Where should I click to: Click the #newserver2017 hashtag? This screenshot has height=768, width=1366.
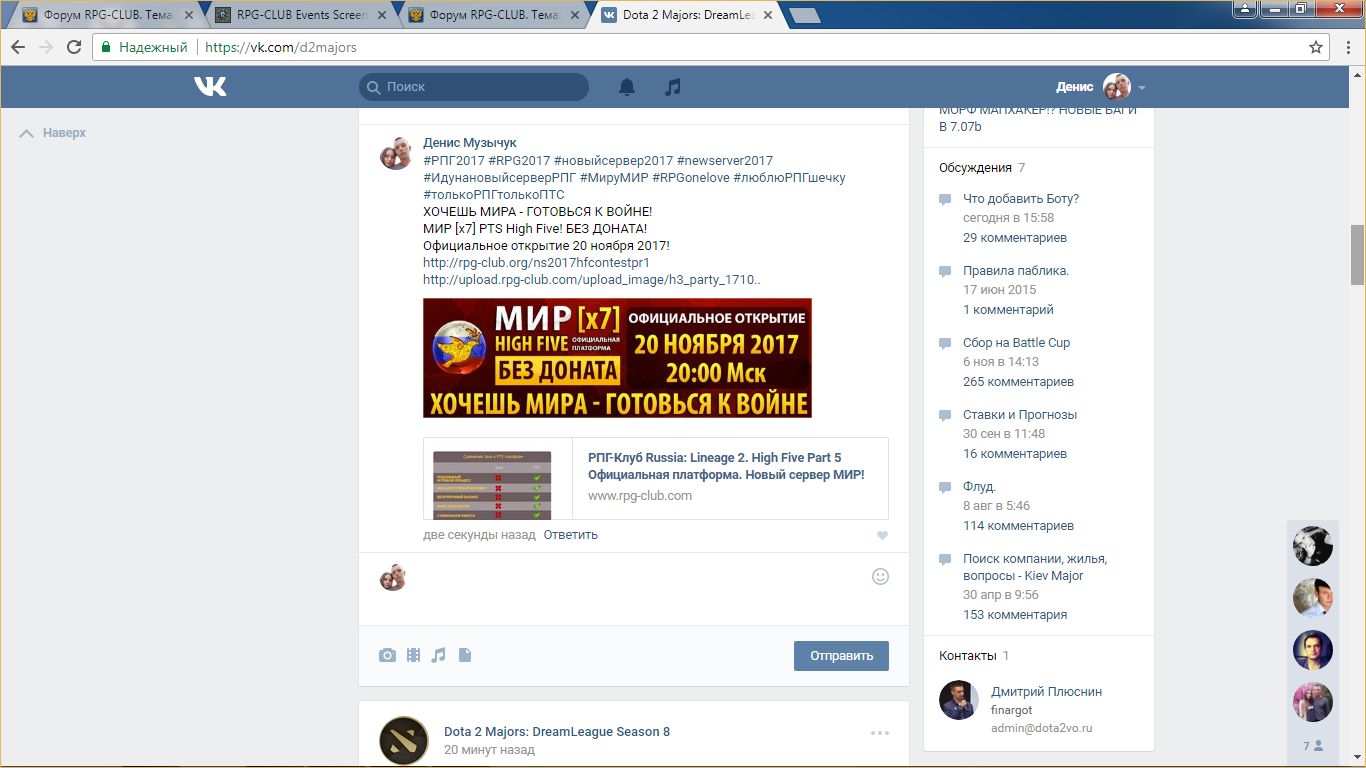(x=725, y=161)
